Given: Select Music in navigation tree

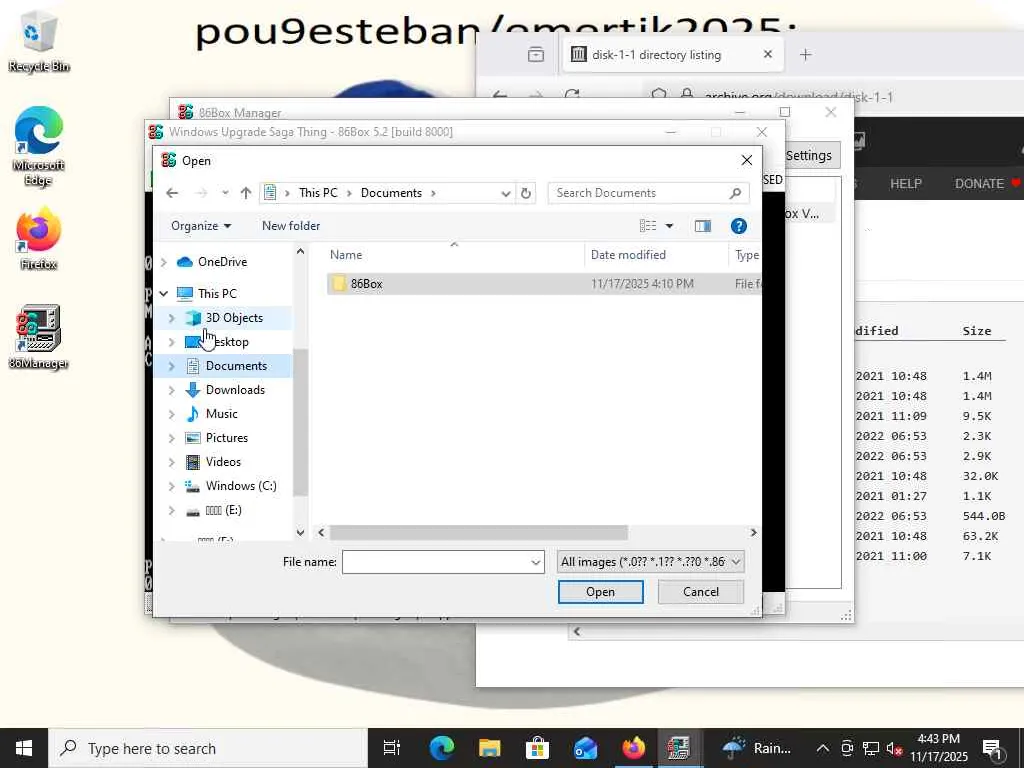Looking at the screenshot, I should (221, 414).
